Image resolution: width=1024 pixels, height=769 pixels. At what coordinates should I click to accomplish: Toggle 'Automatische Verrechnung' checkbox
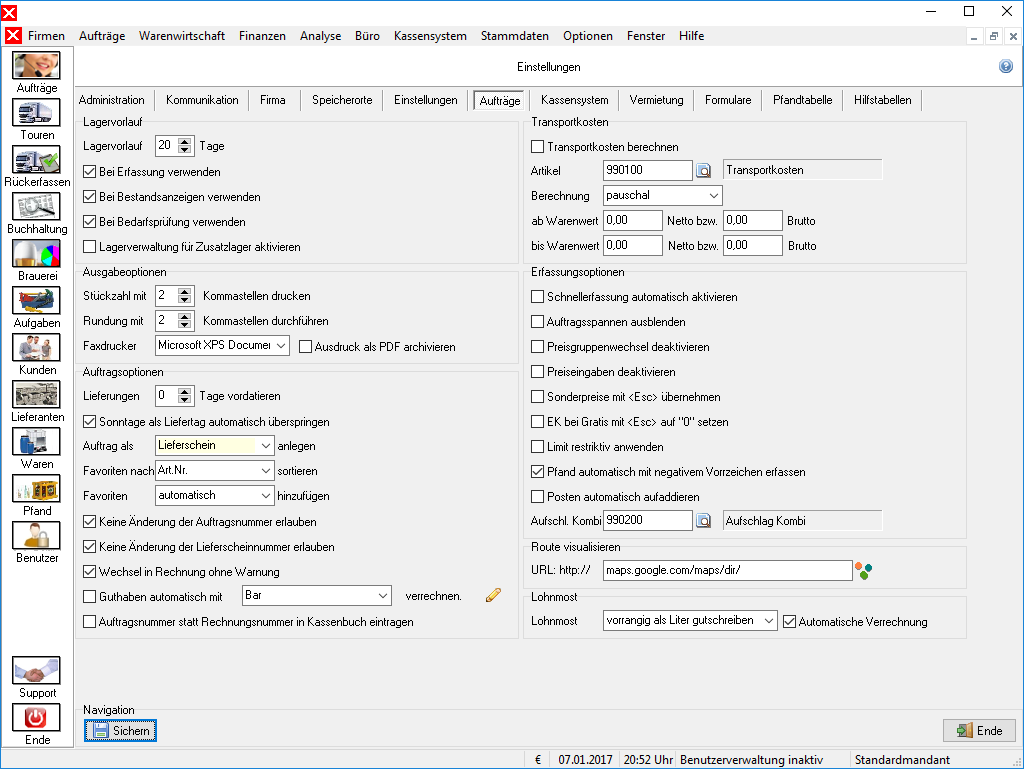pyautogui.click(x=790, y=621)
